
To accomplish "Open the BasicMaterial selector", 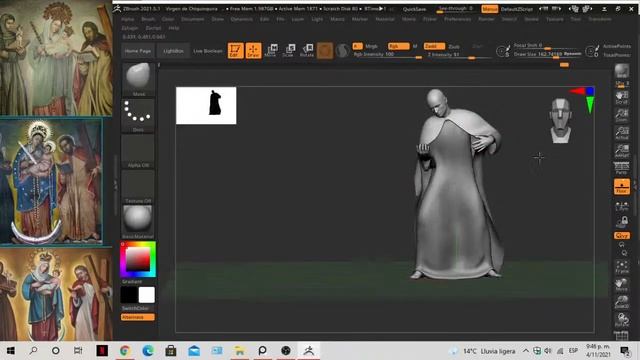I will pos(138,222).
